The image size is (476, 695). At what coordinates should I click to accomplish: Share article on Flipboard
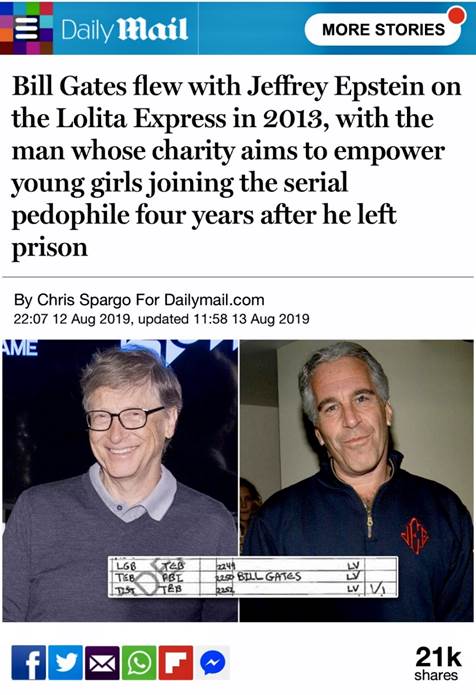(176, 663)
